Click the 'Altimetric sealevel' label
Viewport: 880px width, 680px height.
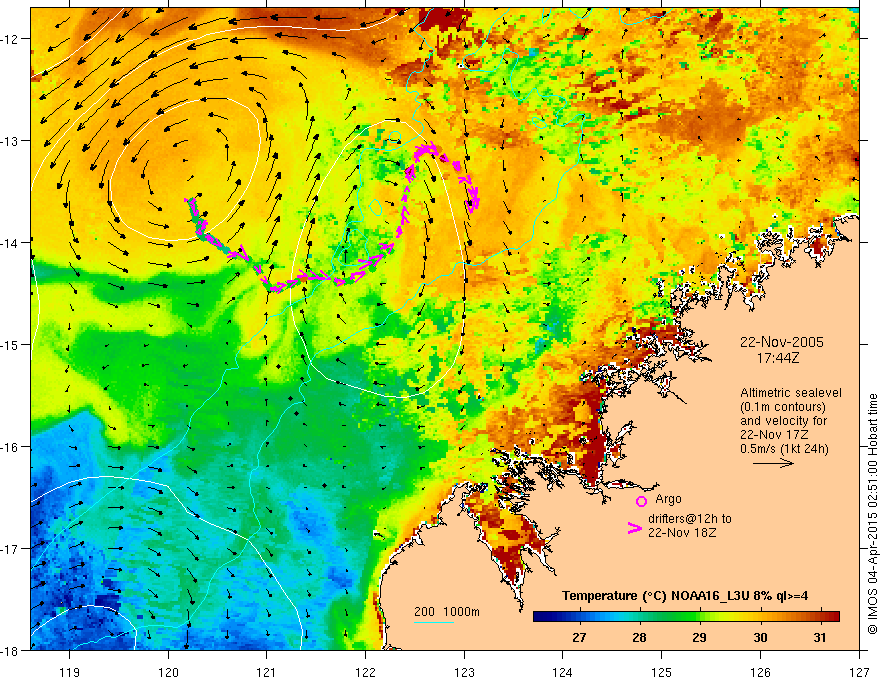click(x=791, y=393)
